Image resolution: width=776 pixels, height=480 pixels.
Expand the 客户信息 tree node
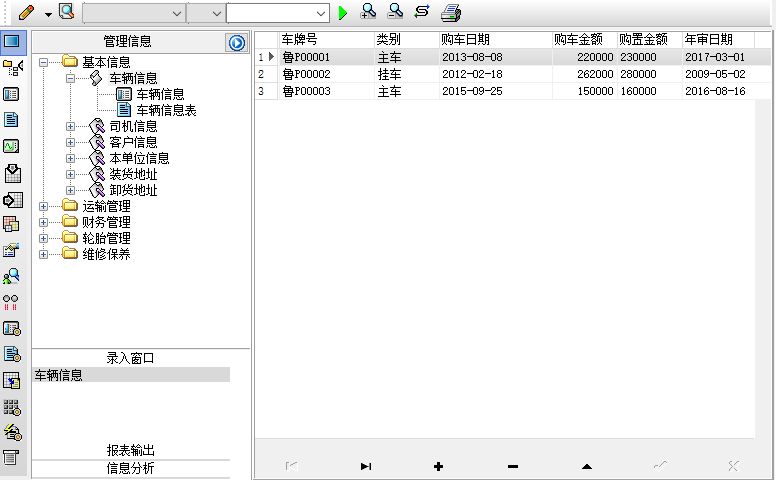(x=70, y=143)
